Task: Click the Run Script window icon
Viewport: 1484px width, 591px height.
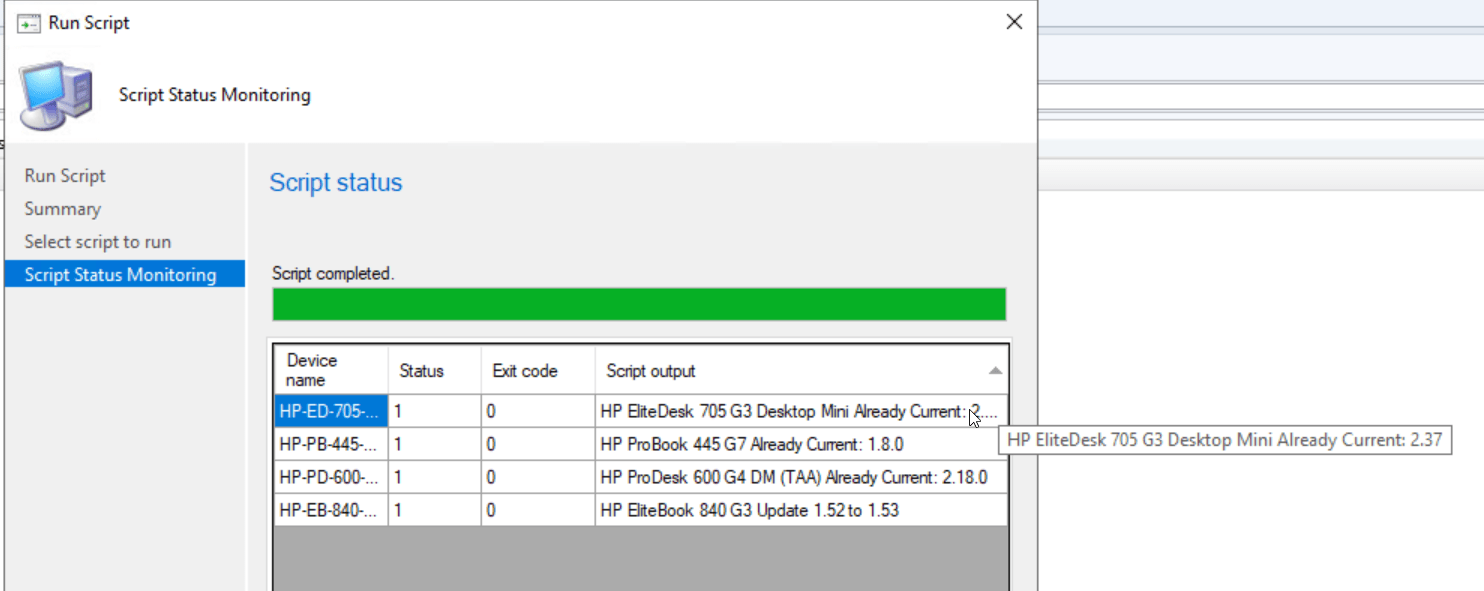Action: click(27, 21)
